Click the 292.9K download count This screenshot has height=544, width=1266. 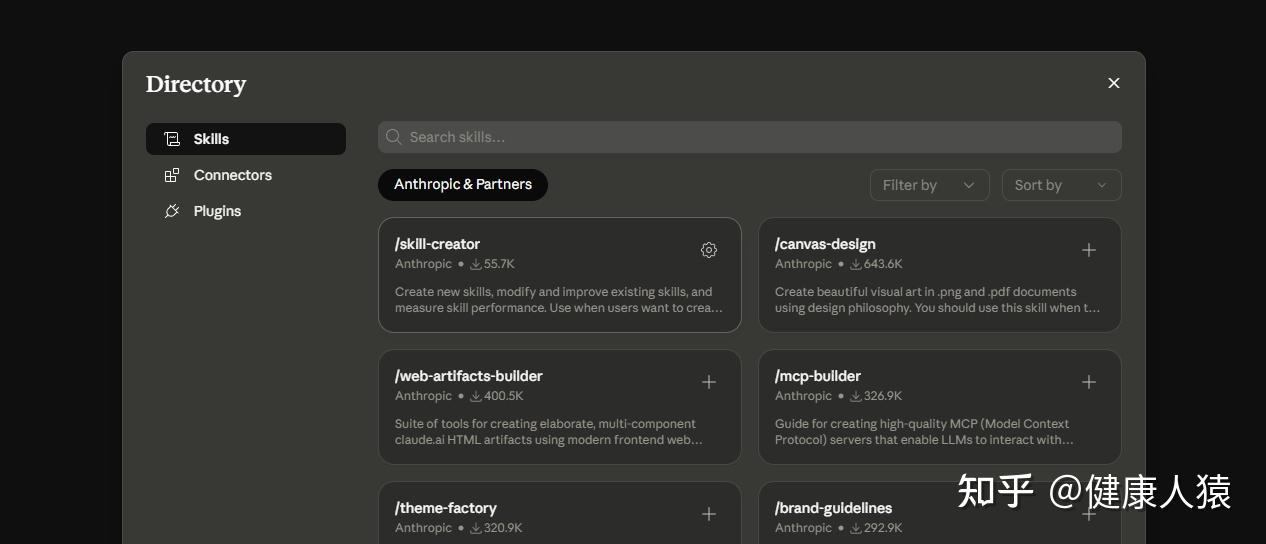(876, 528)
